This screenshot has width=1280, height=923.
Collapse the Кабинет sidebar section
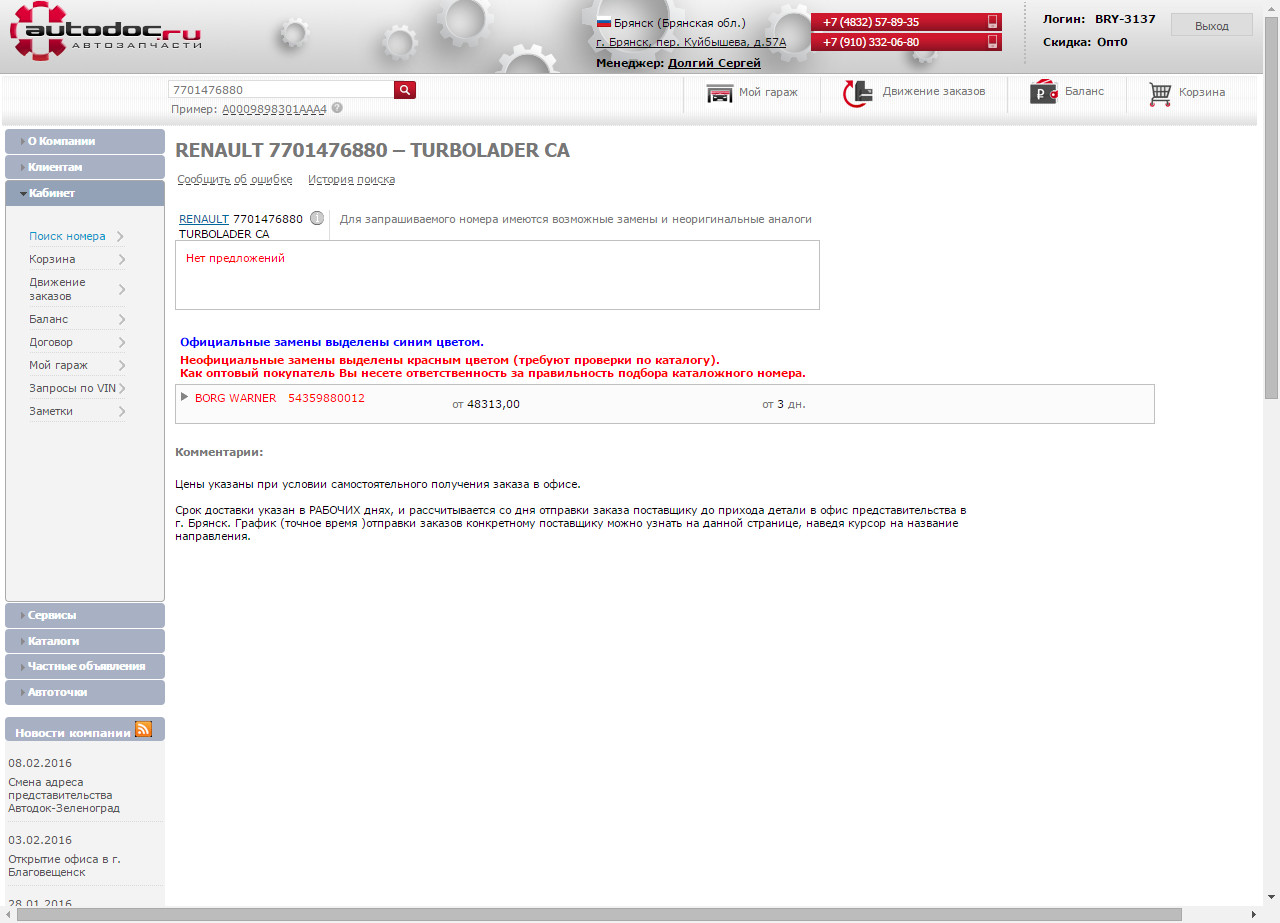(x=85, y=193)
